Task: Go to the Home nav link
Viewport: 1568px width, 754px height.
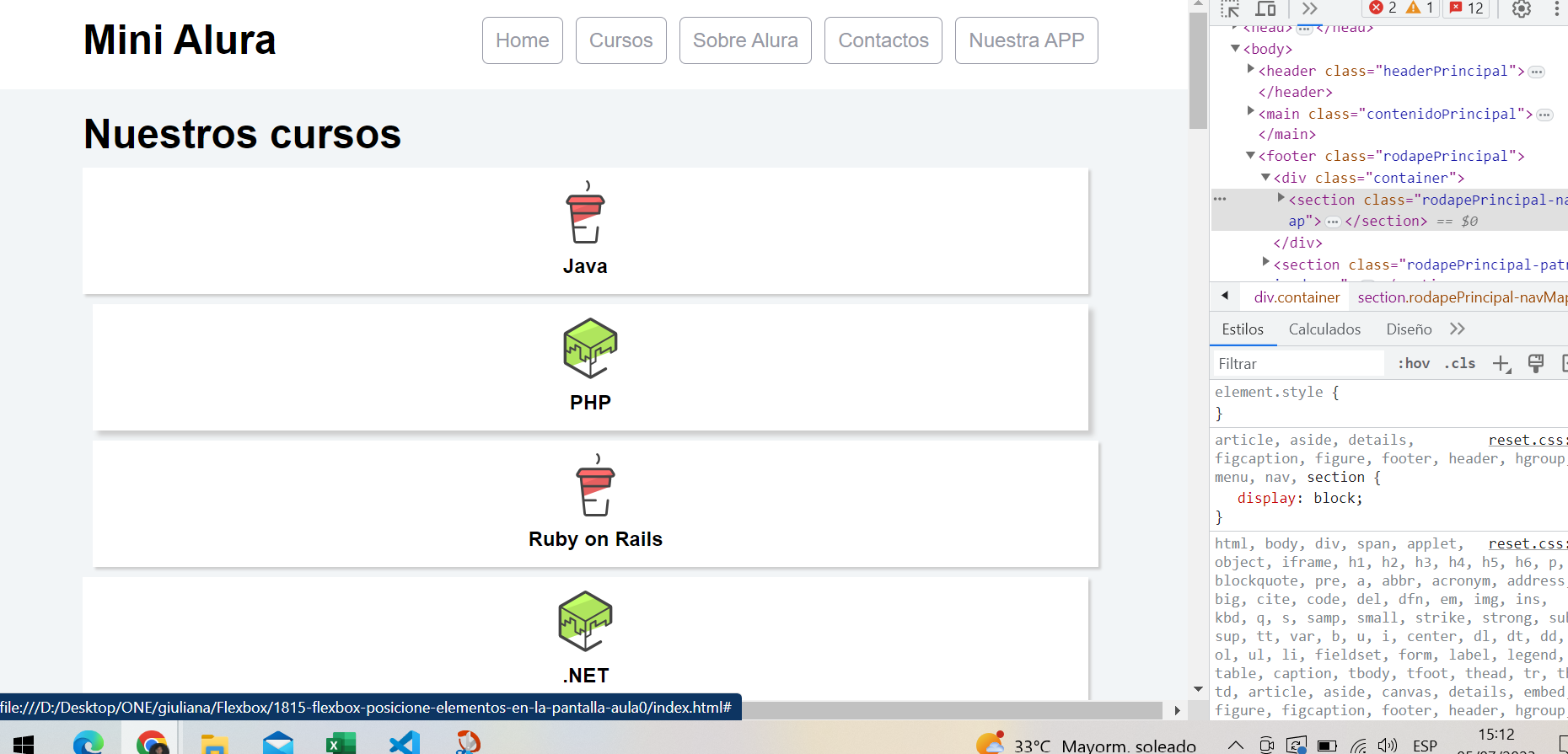Action: point(522,40)
